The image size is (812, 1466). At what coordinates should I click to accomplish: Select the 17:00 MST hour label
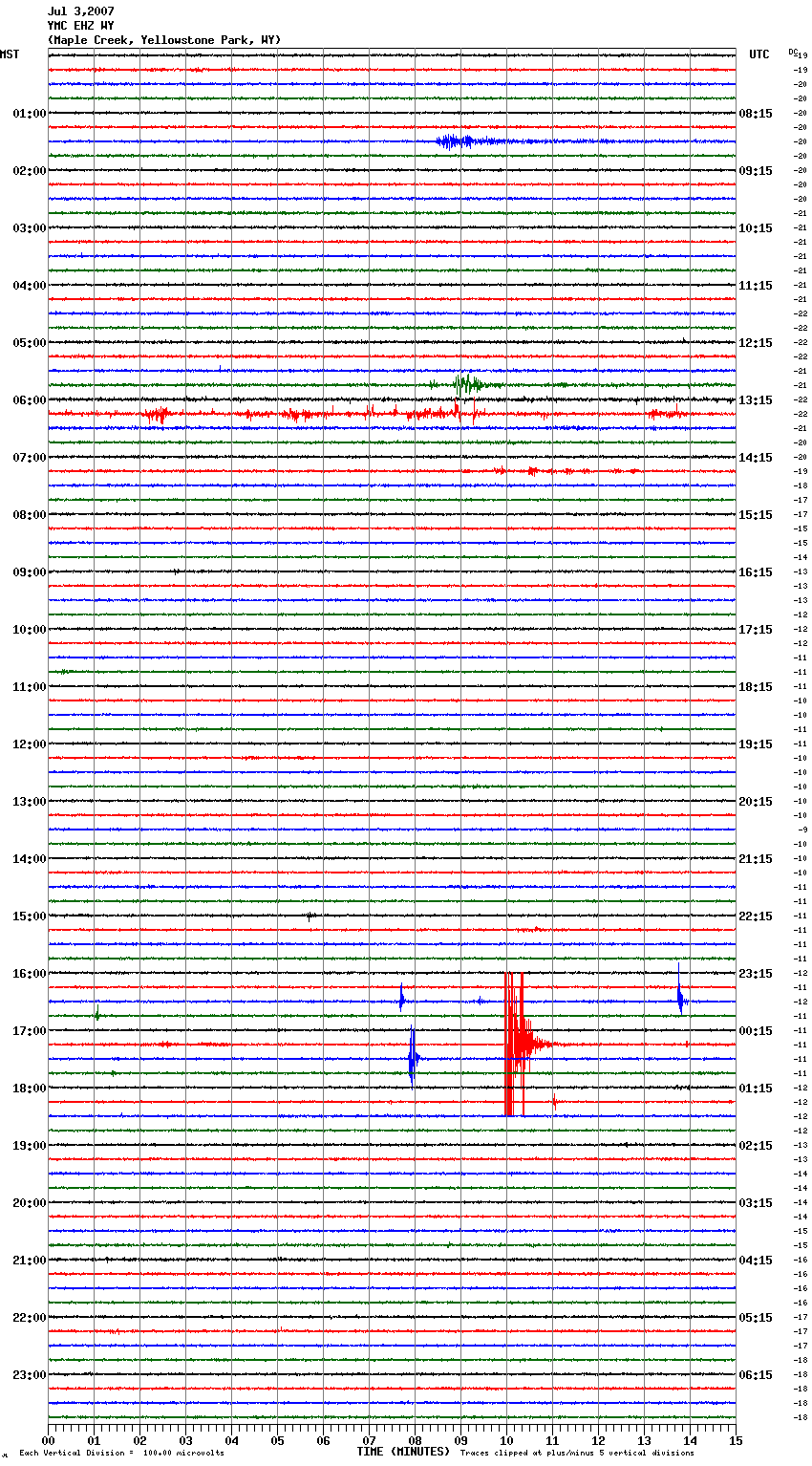pos(30,1031)
